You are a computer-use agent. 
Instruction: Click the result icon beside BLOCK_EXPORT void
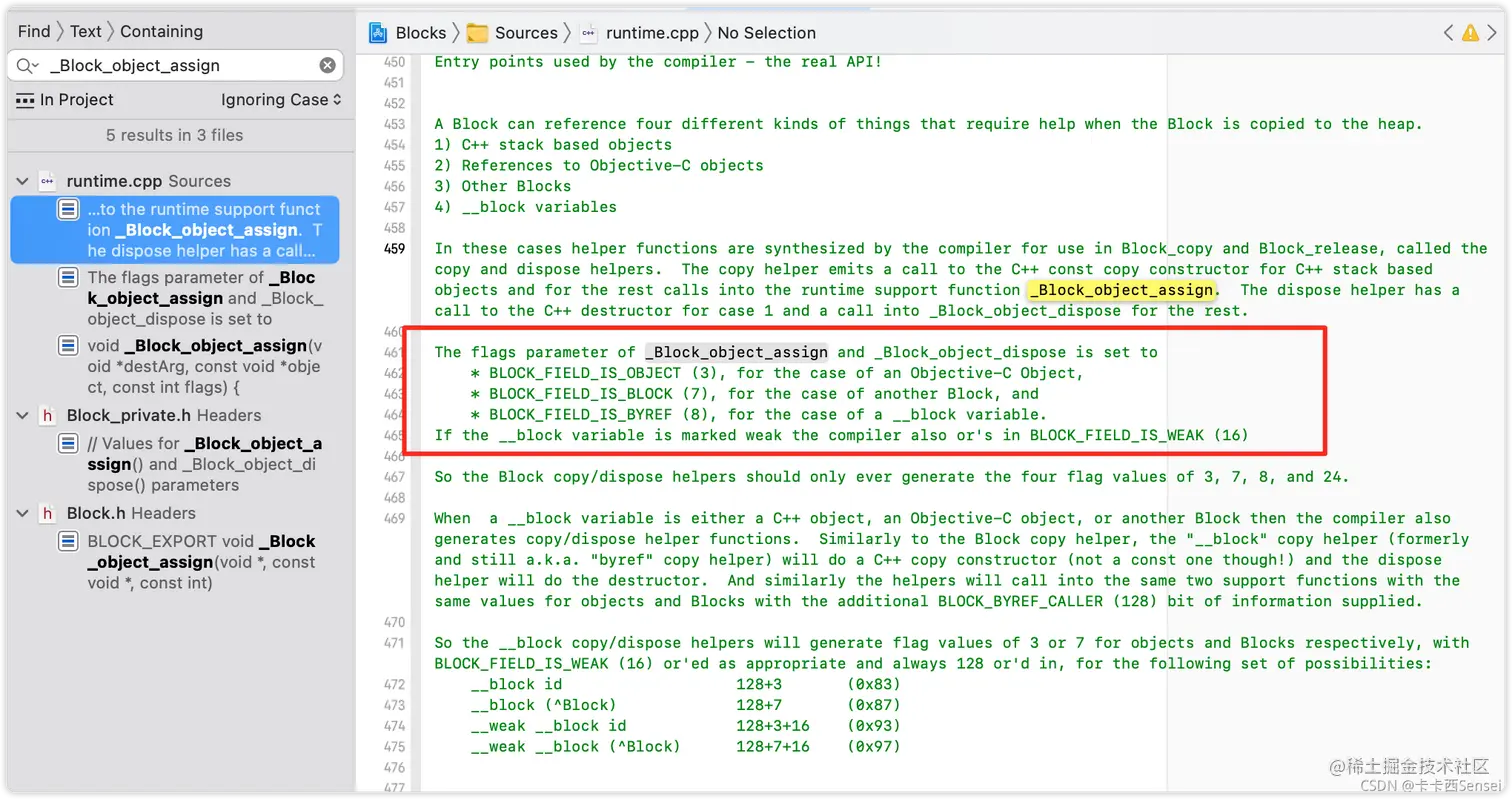pos(68,542)
